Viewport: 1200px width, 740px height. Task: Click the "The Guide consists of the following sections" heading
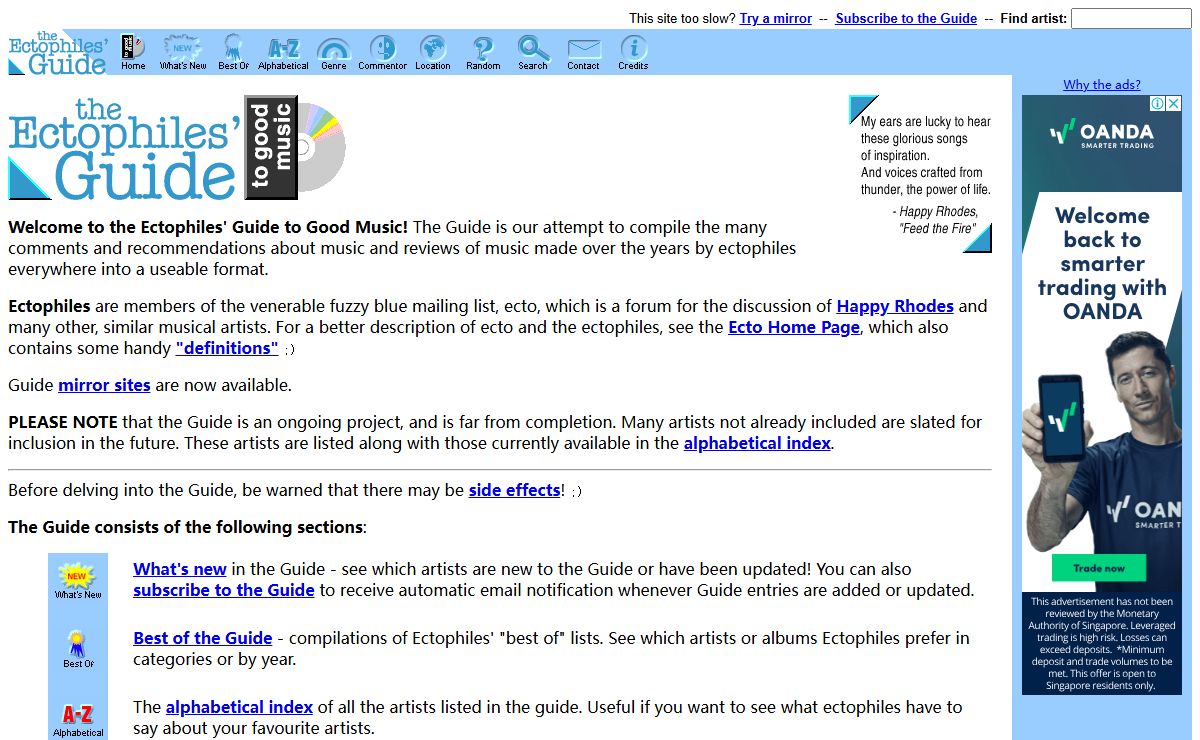(x=185, y=527)
